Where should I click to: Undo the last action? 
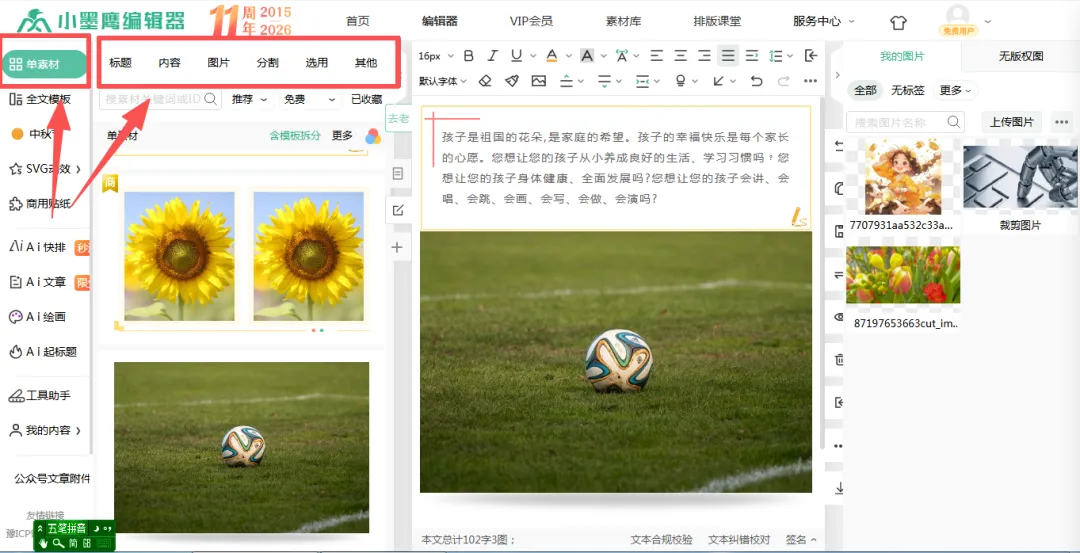pos(756,81)
